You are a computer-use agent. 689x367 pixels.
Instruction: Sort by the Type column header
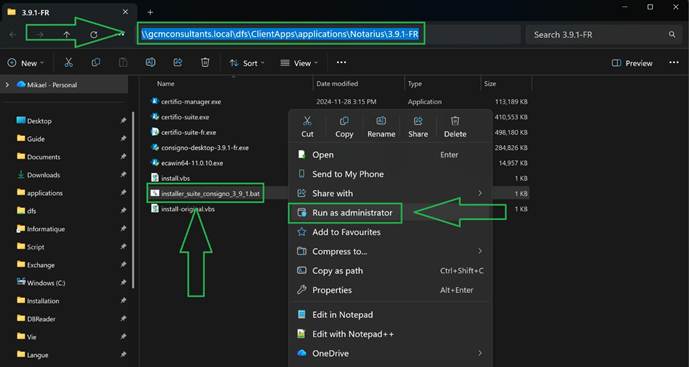pos(414,84)
